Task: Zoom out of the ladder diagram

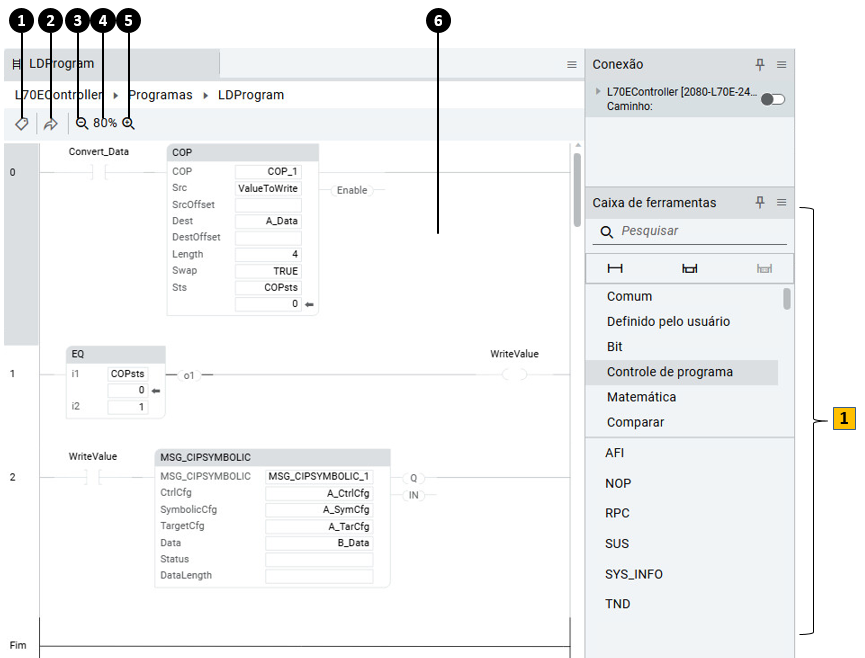Action: click(x=82, y=123)
